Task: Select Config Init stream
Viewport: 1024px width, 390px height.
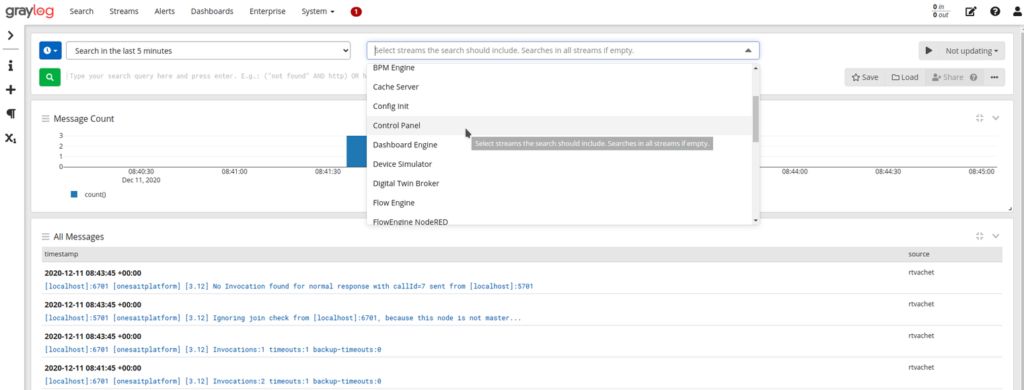Action: point(559,106)
